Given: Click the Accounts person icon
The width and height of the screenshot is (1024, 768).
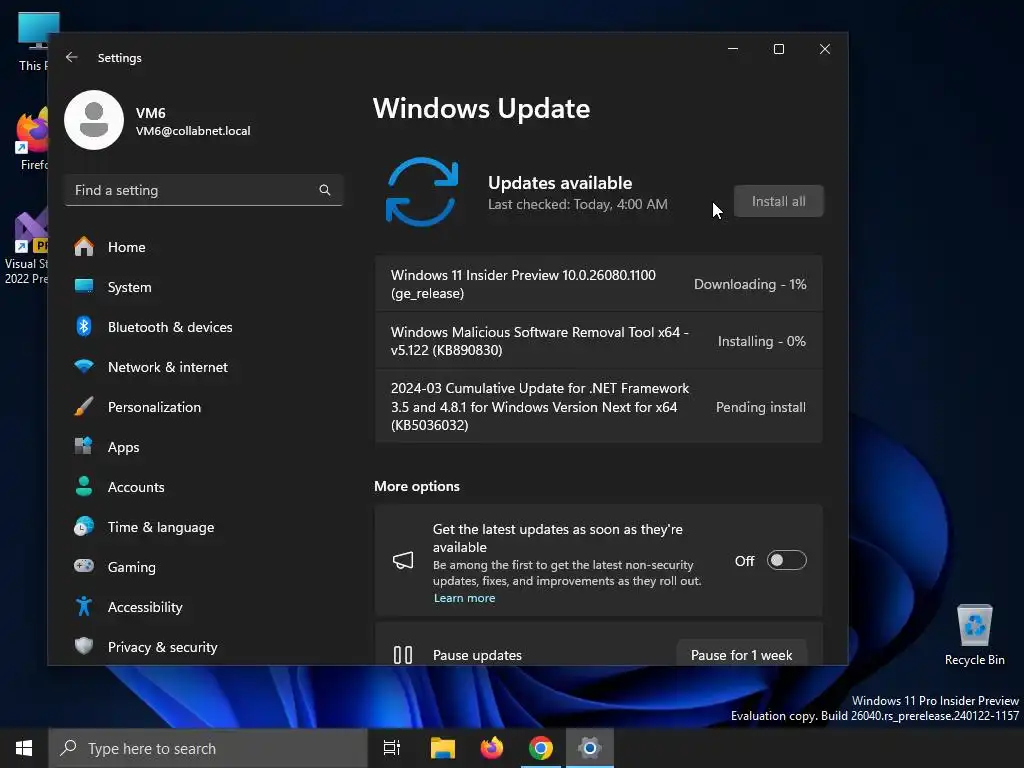Looking at the screenshot, I should click(84, 487).
